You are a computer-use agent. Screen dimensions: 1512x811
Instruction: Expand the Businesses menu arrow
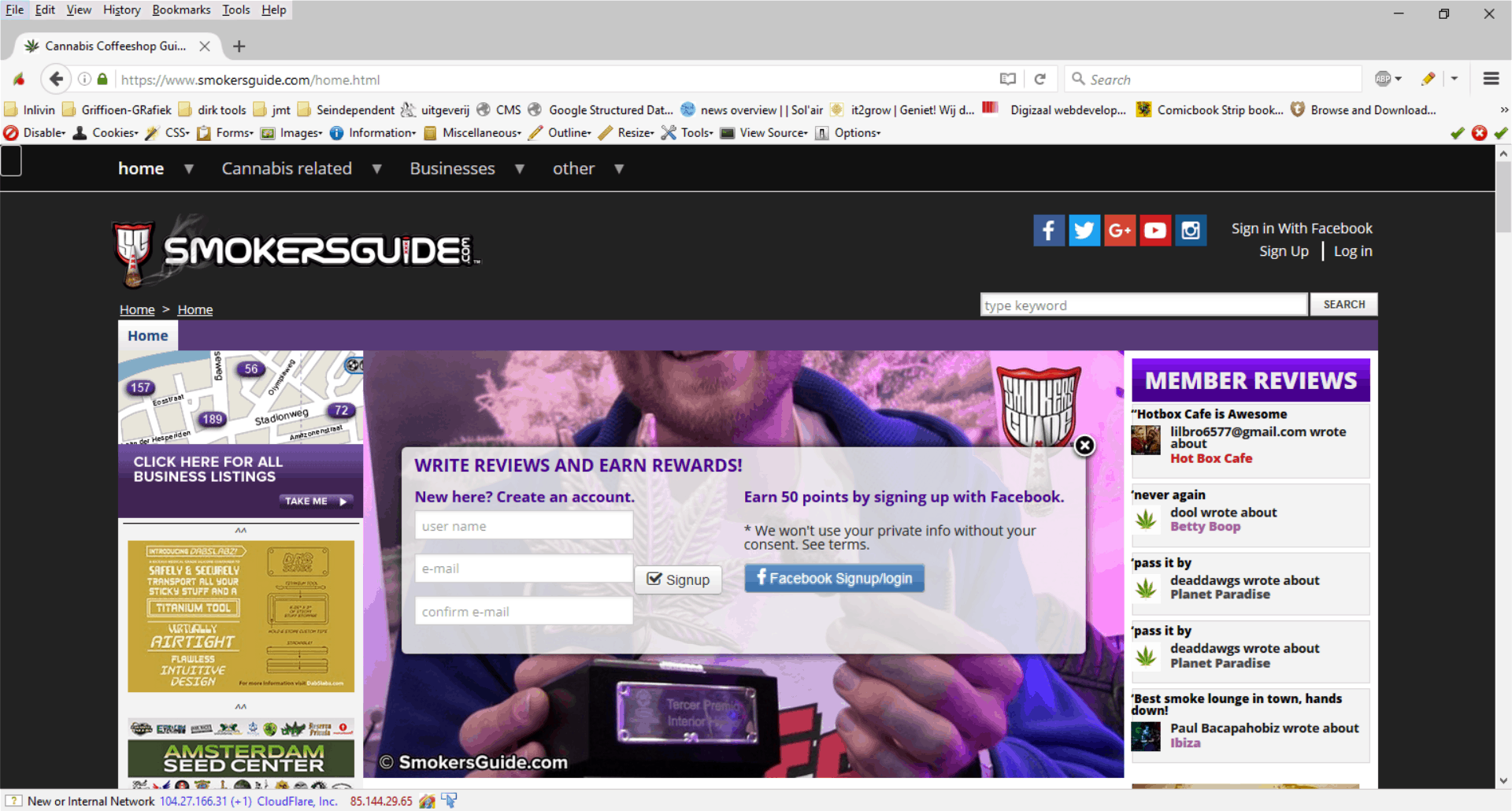[519, 168]
